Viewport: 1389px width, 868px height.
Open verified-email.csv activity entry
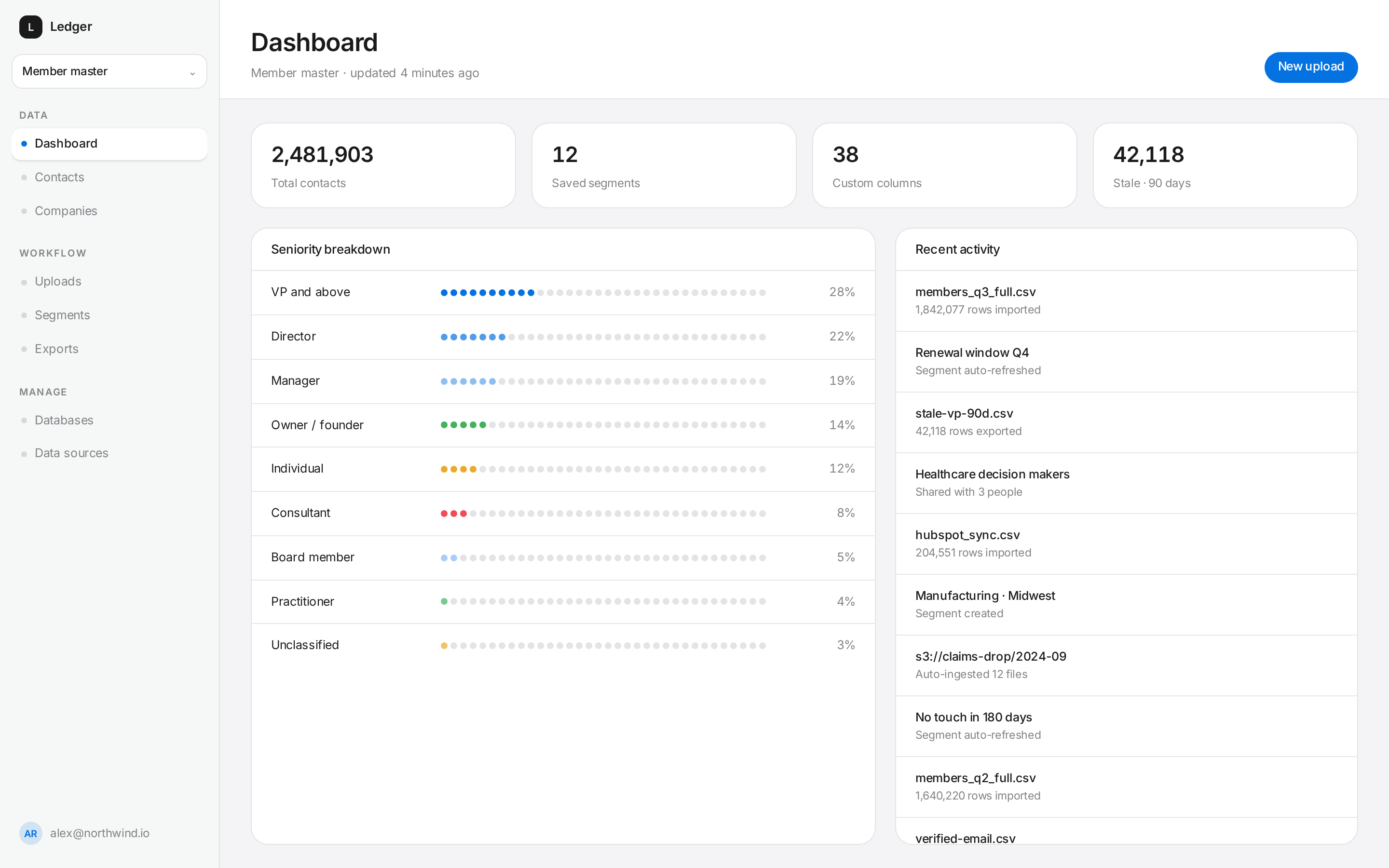pyautogui.click(x=1126, y=831)
